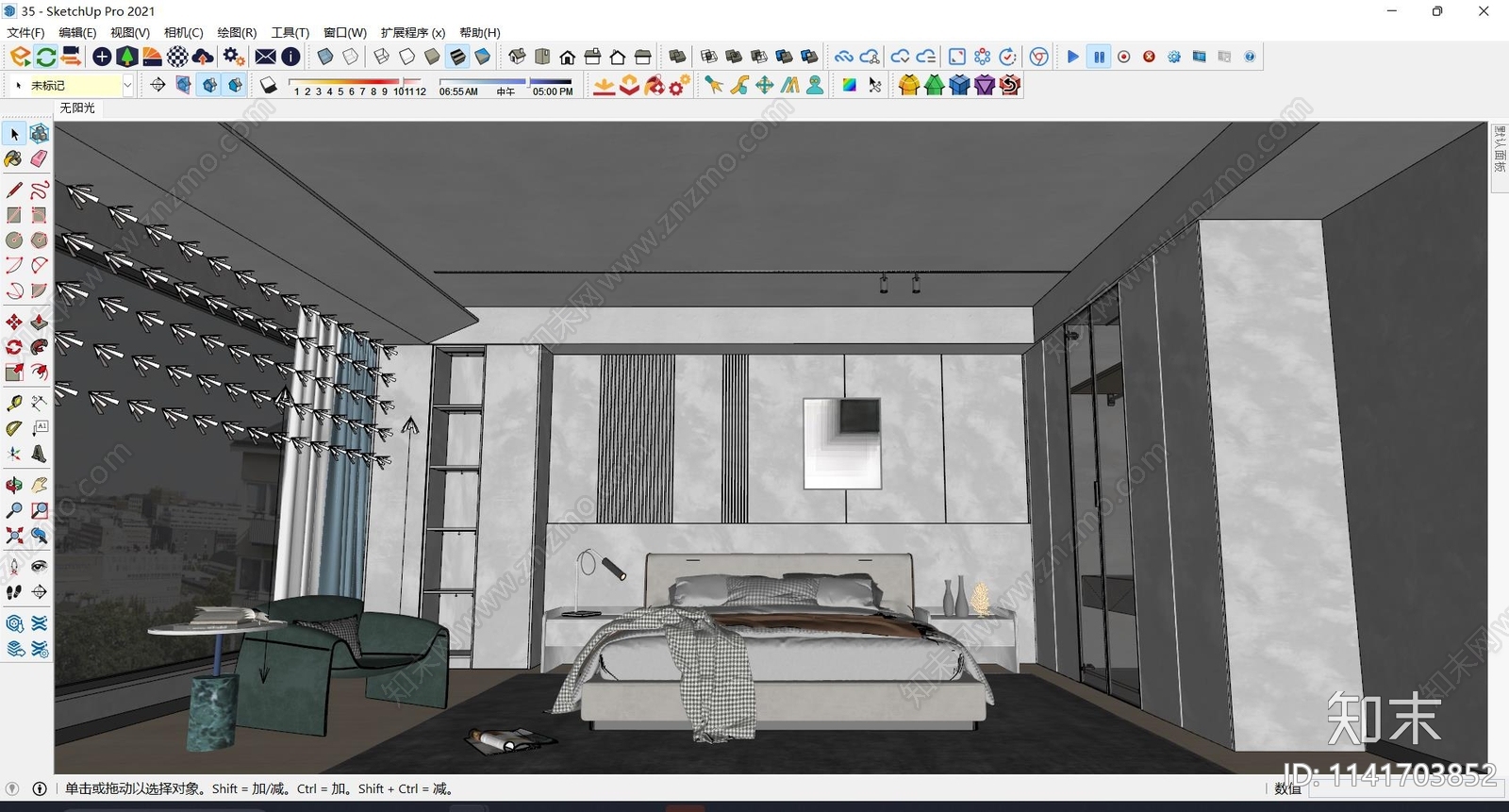Select the Look Around eye tool
Image resolution: width=1509 pixels, height=812 pixels.
[x=39, y=566]
